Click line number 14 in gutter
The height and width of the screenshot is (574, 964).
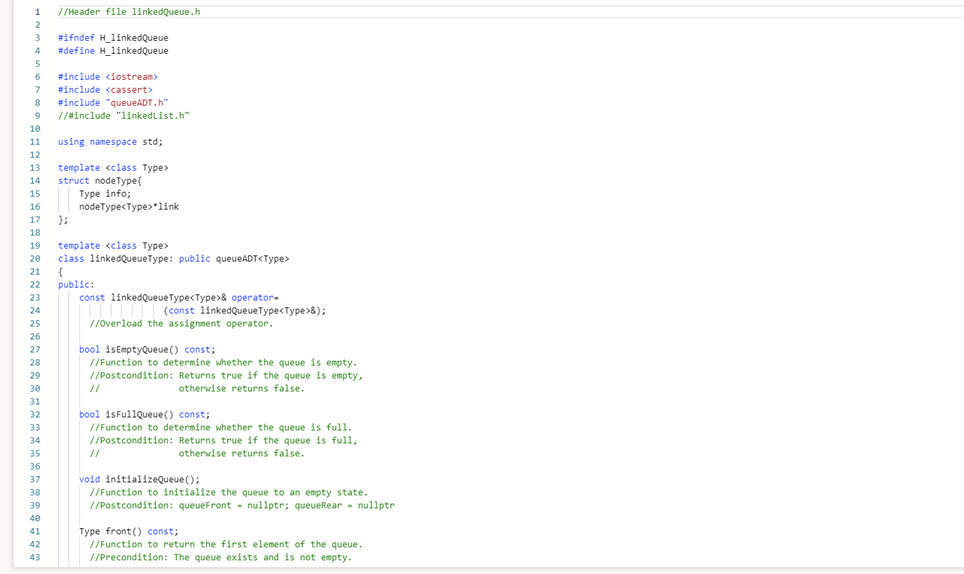(x=35, y=181)
